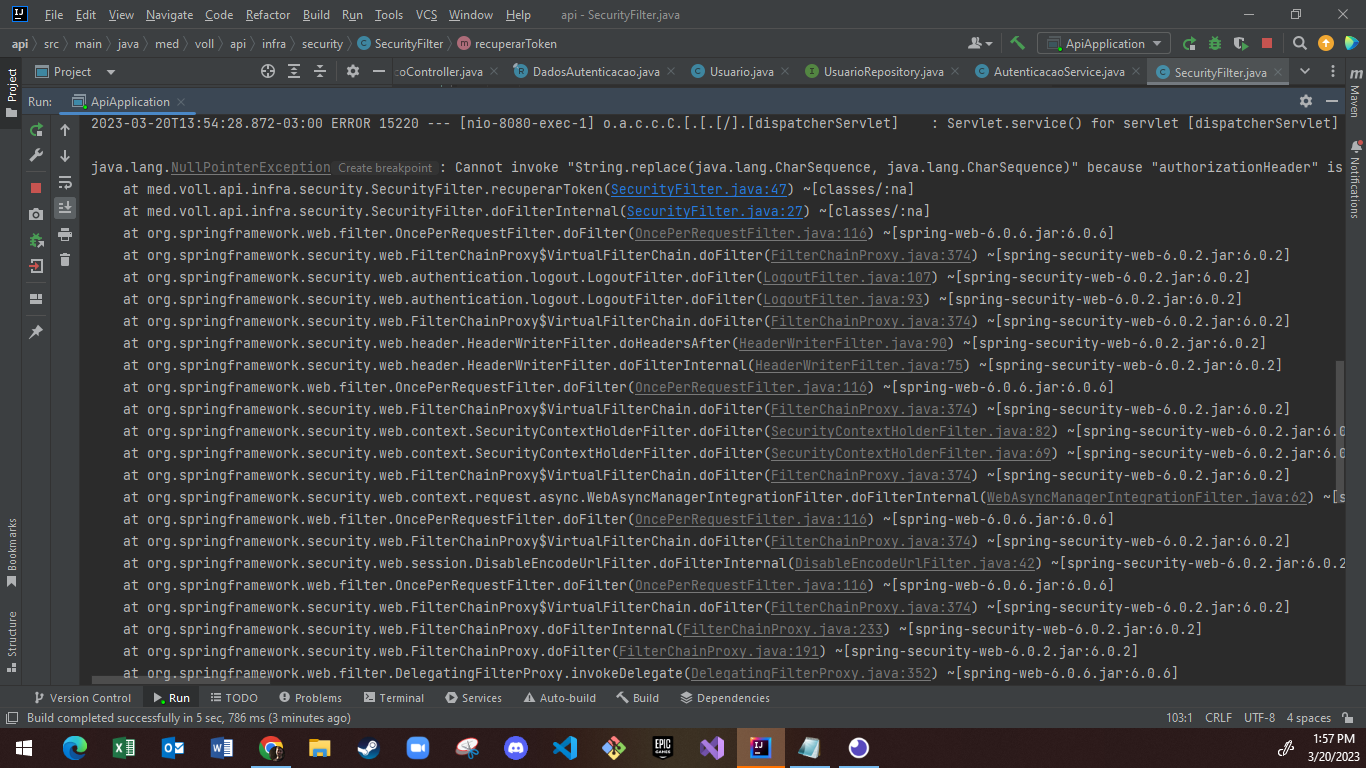The image size is (1366, 768).
Task: Click HeaderWriterFilter.java:90 link
Action: (x=843, y=343)
